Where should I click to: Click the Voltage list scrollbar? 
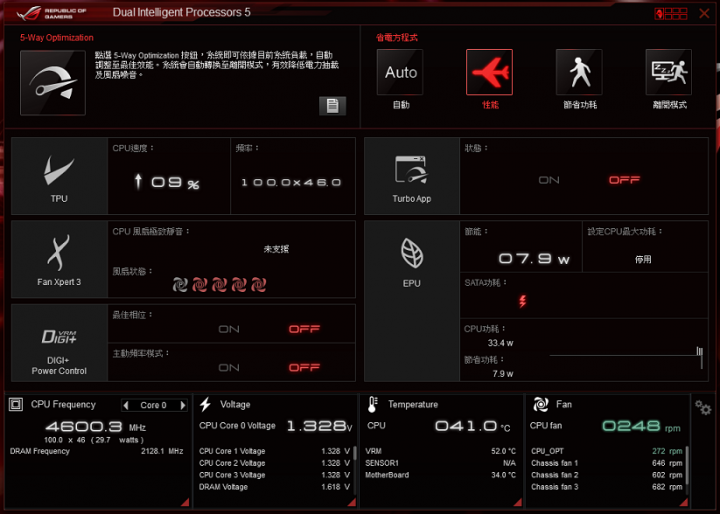pos(354,453)
